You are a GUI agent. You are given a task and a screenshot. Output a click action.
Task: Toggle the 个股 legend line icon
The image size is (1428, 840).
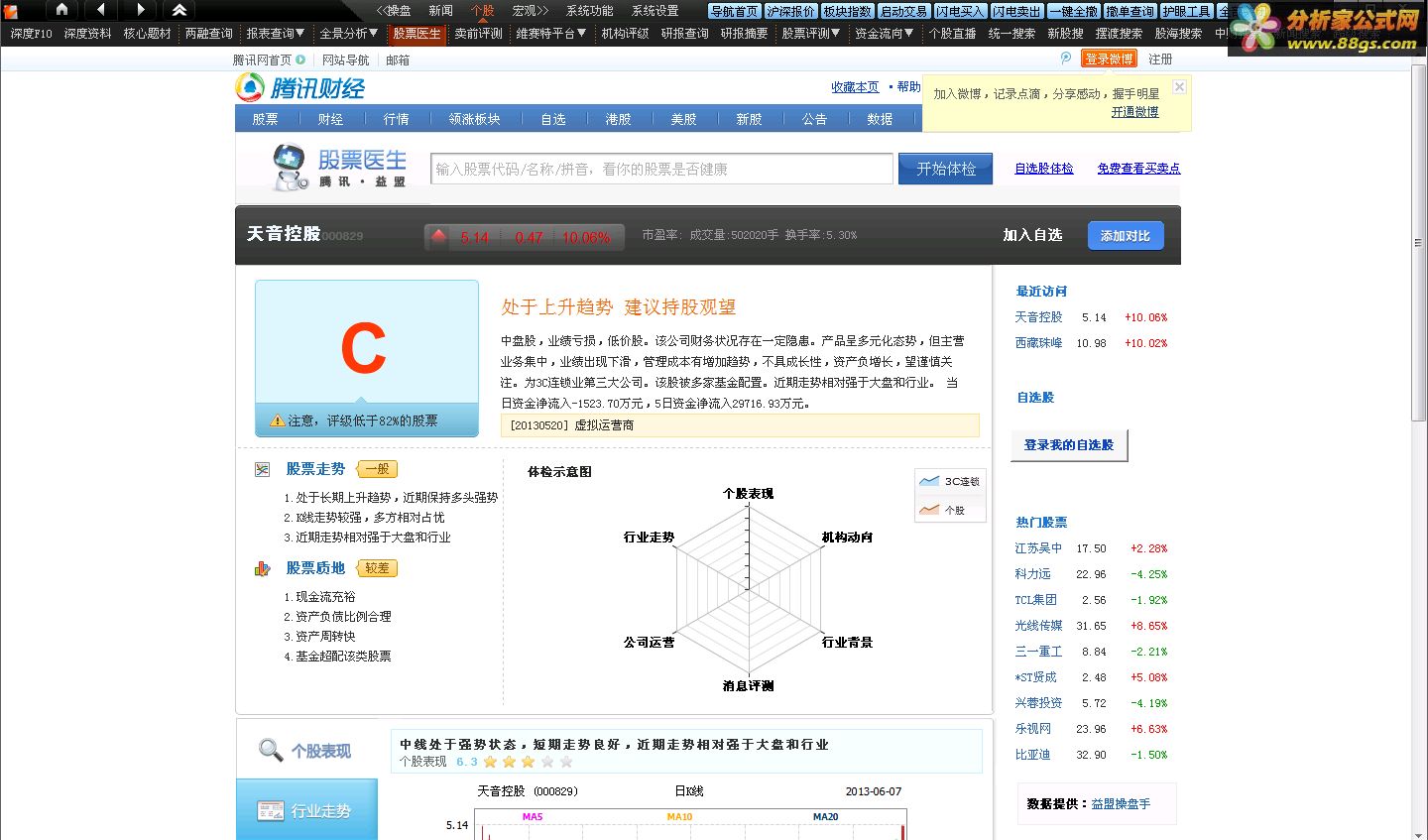(929, 510)
